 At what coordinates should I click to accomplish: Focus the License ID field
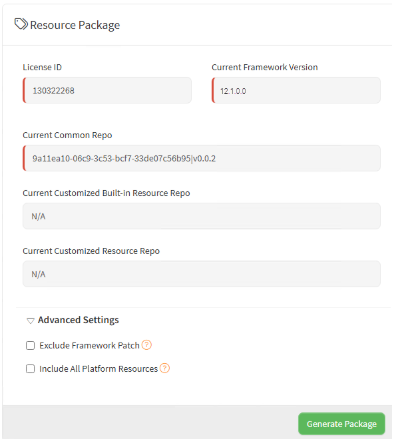click(107, 90)
